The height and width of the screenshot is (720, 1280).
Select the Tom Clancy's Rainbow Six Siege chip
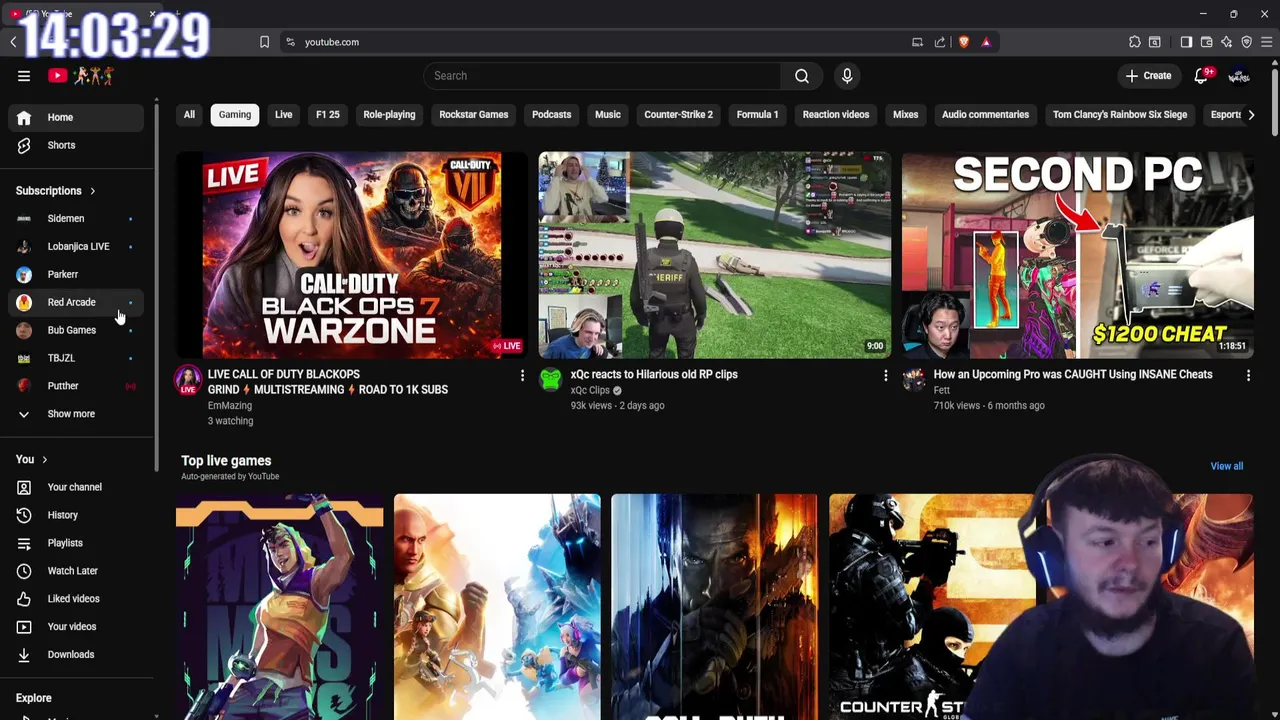[1120, 115]
